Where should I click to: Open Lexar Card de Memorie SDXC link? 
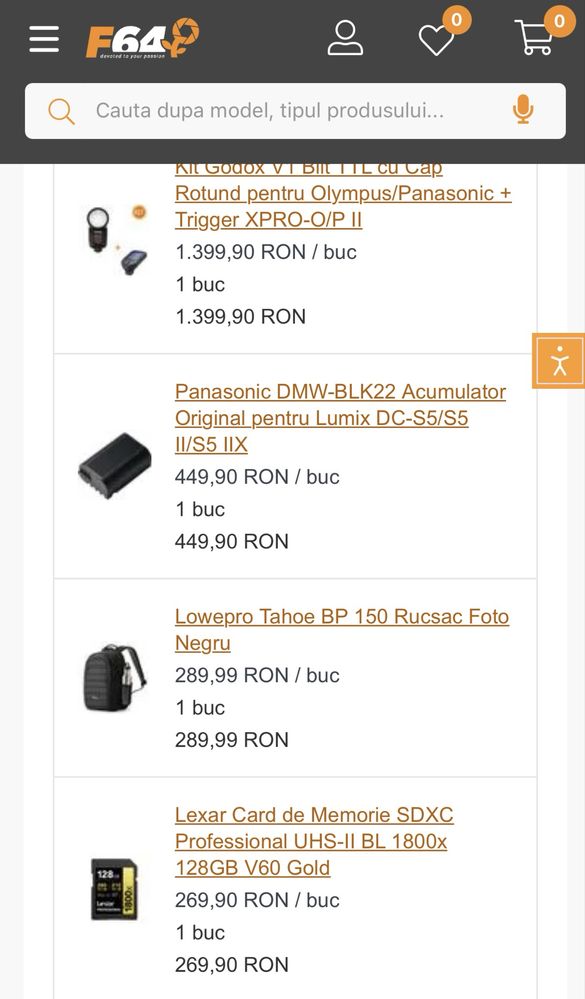click(314, 841)
